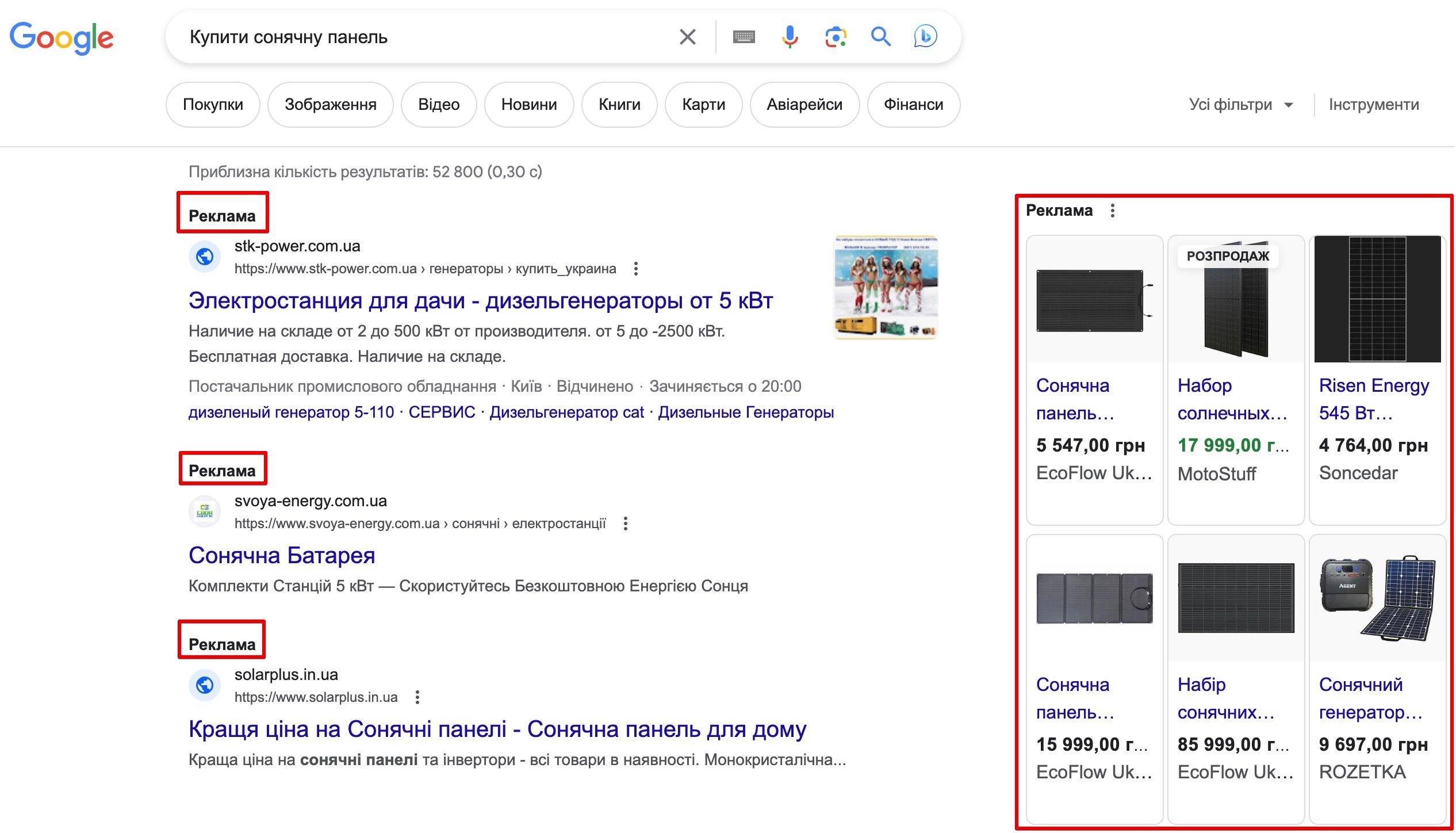Switch to the Авіарейси tab
The width and height of the screenshot is (1456, 833).
coord(804,105)
